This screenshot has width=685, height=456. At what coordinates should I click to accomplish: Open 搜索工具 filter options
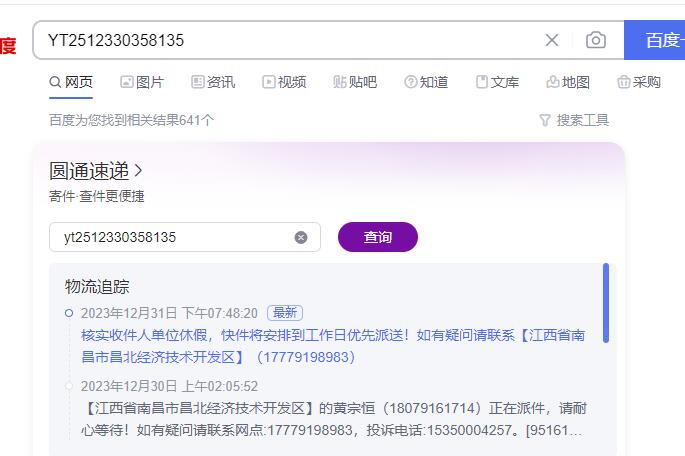tap(574, 120)
